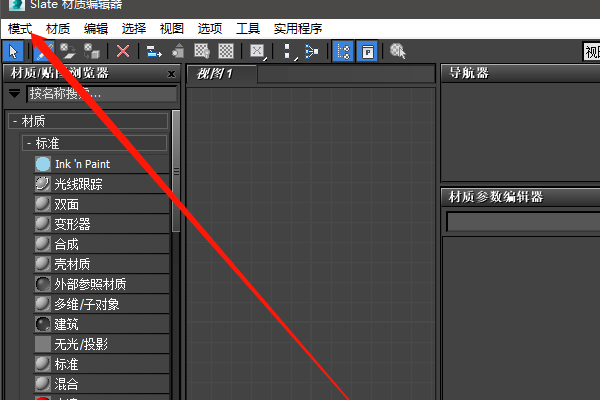
Task: Open the 材质 menu
Action: coord(58,29)
